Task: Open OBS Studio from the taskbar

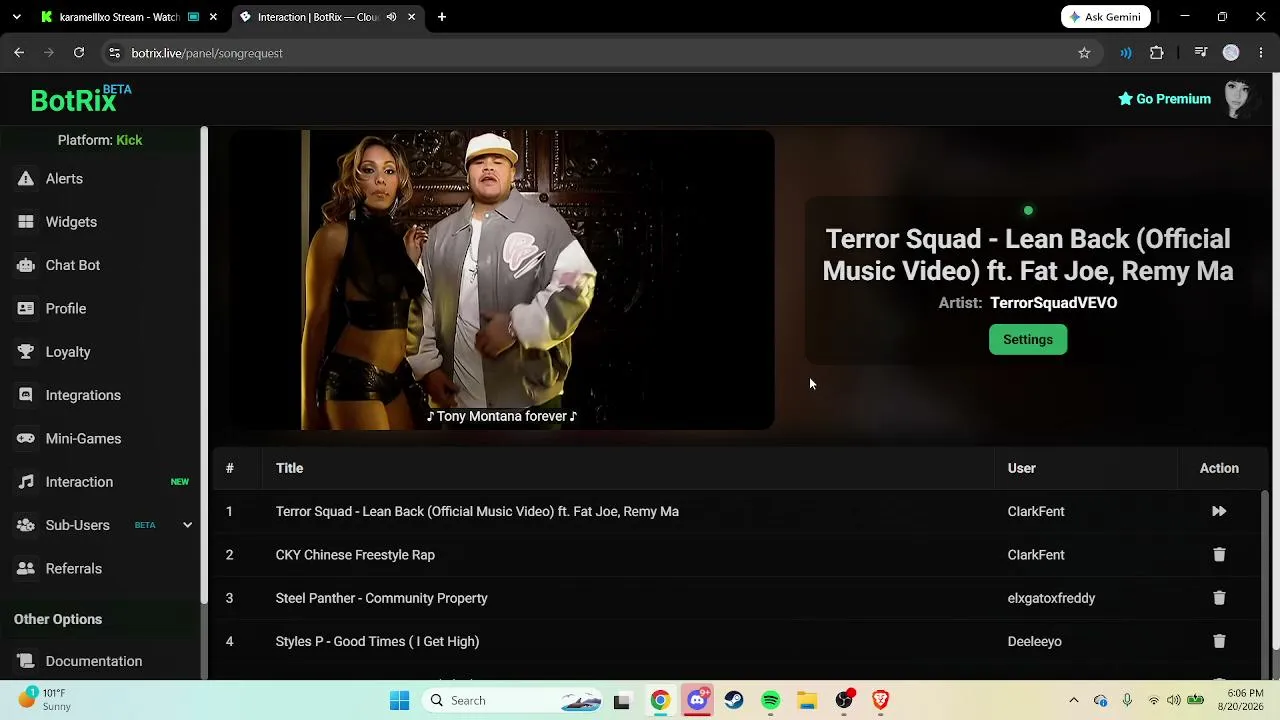Action: (844, 700)
